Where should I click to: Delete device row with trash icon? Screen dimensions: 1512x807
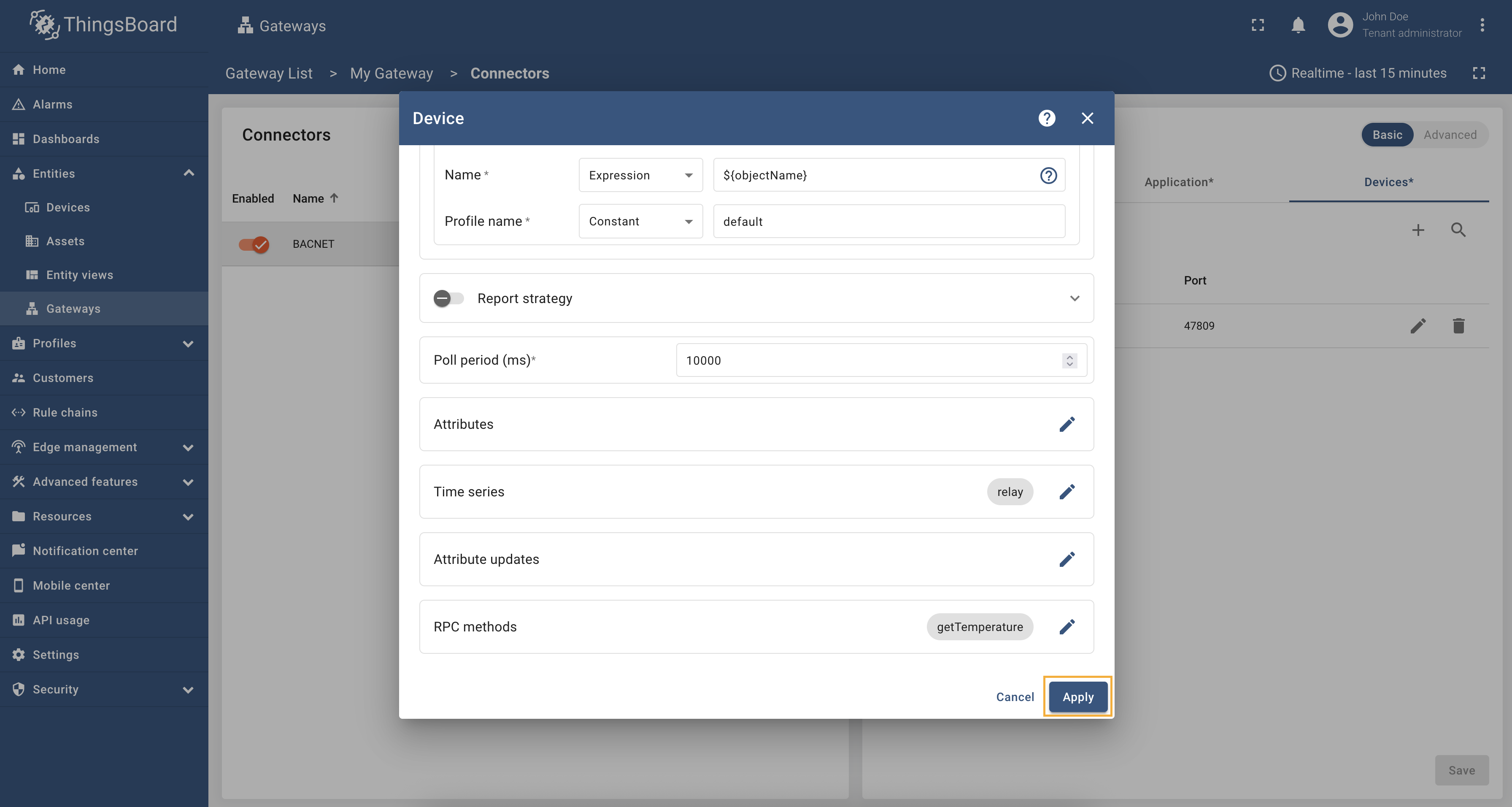tap(1458, 325)
